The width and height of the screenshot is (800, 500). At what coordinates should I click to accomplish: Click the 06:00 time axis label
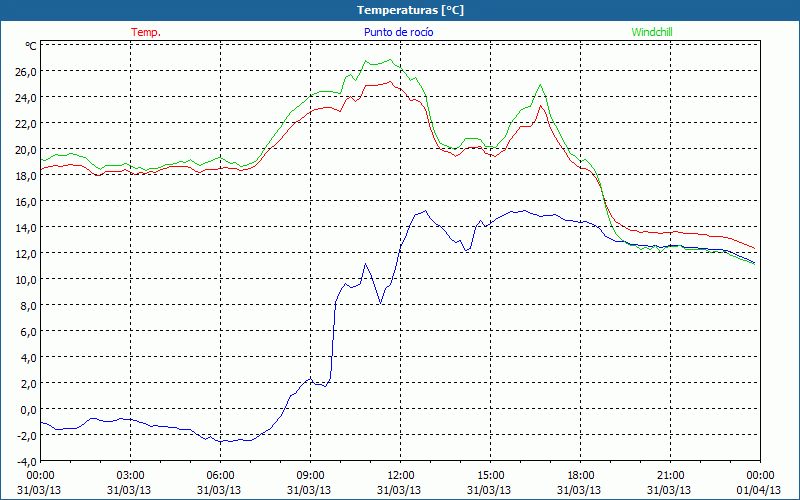click(x=220, y=475)
